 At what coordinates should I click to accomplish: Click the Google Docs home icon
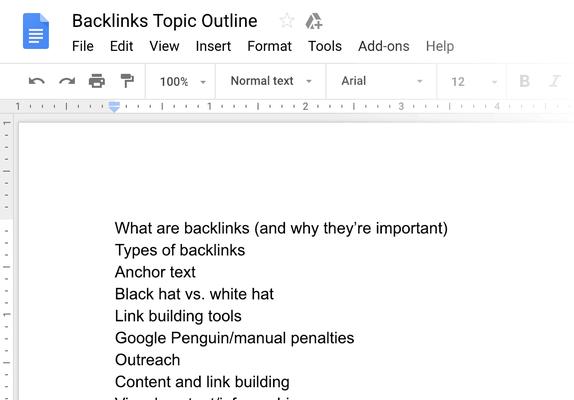tap(36, 31)
